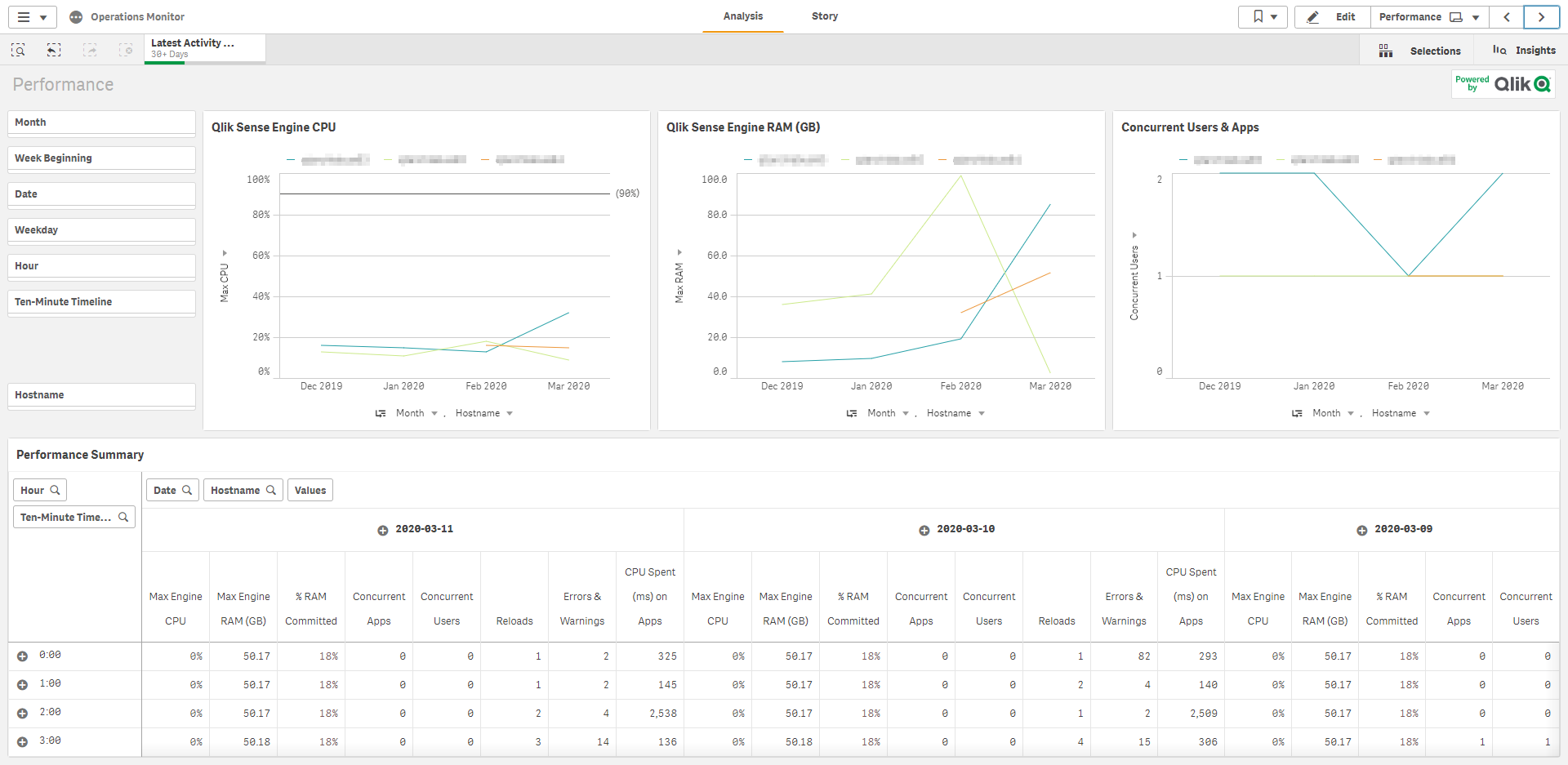The image size is (1568, 765).
Task: Open the Insights advisor
Action: point(1524,51)
